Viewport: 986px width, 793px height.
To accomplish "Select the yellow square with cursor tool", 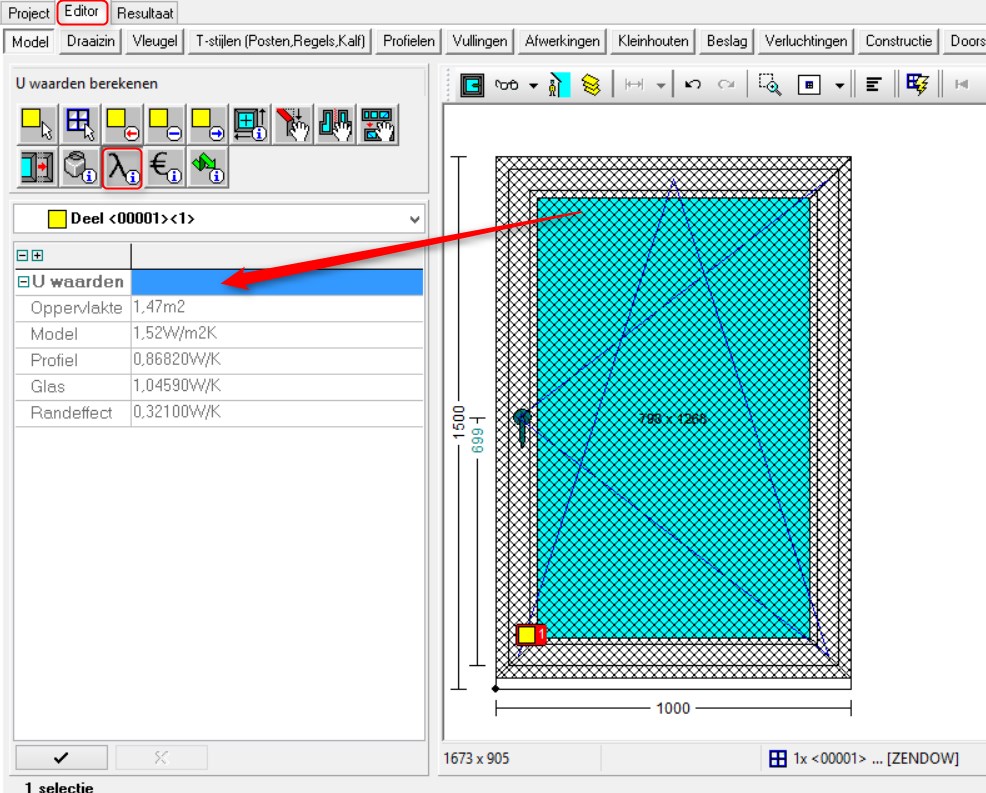I will coord(37,125).
